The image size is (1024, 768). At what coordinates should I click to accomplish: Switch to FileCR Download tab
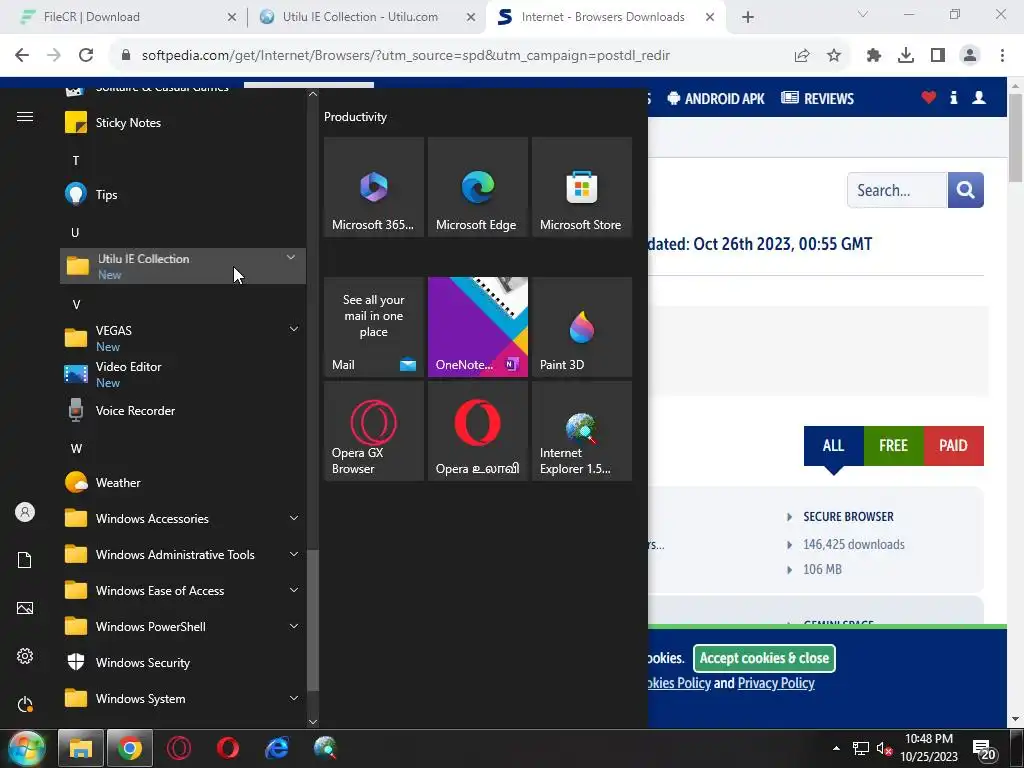point(124,17)
